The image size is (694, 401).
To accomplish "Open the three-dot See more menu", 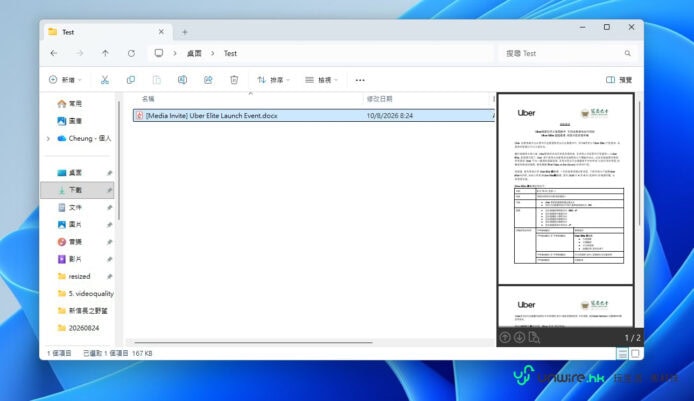I will pos(360,80).
